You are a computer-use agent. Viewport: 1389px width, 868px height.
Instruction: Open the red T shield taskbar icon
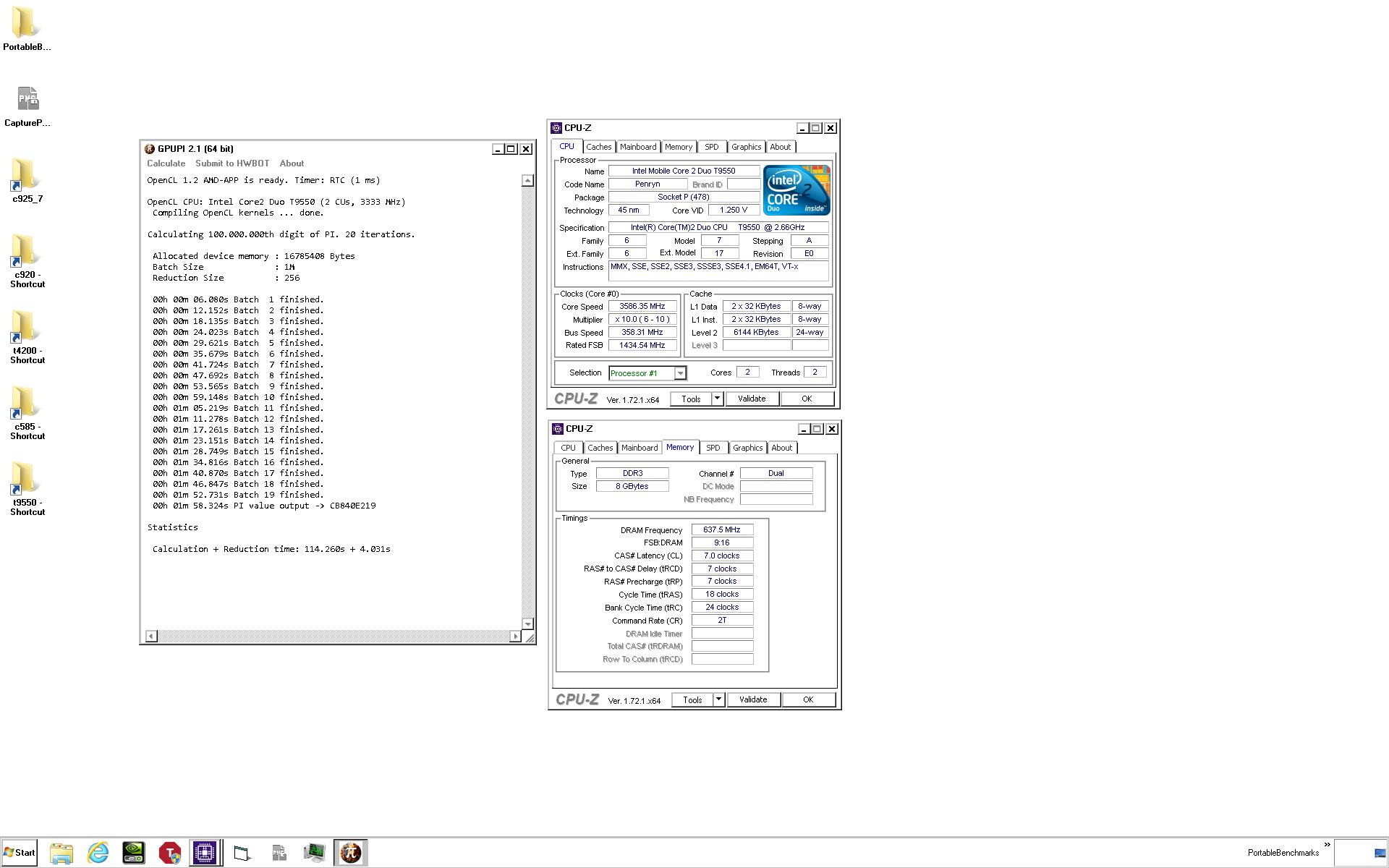(x=169, y=853)
